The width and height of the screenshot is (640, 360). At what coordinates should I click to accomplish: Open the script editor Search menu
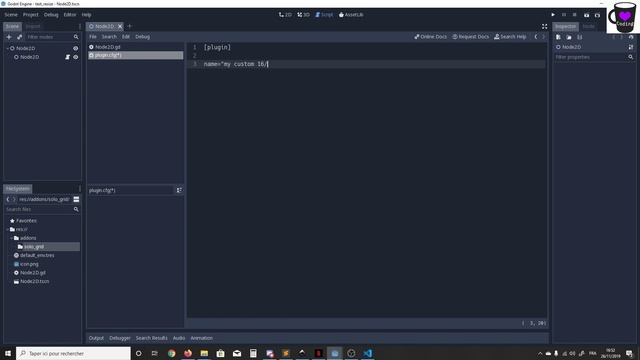click(109, 37)
